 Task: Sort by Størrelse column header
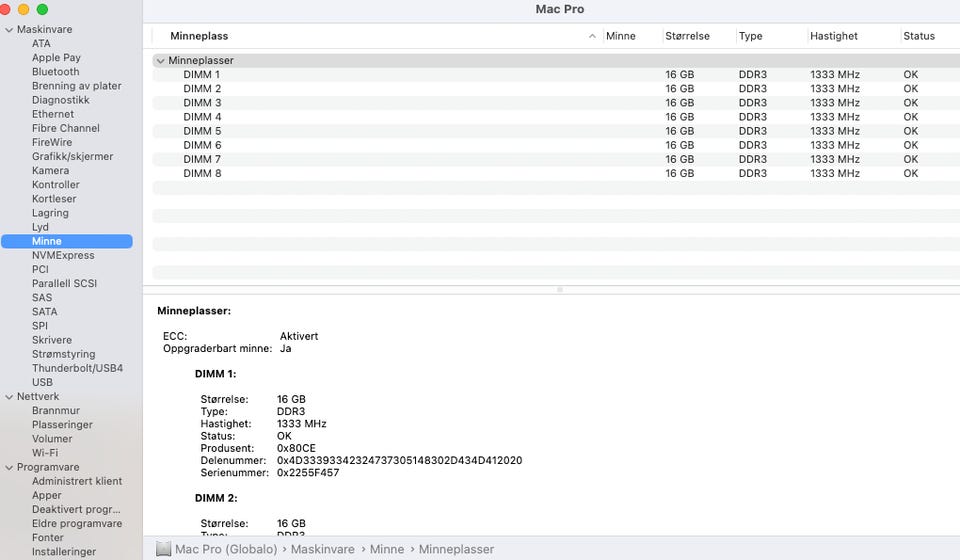(x=687, y=36)
